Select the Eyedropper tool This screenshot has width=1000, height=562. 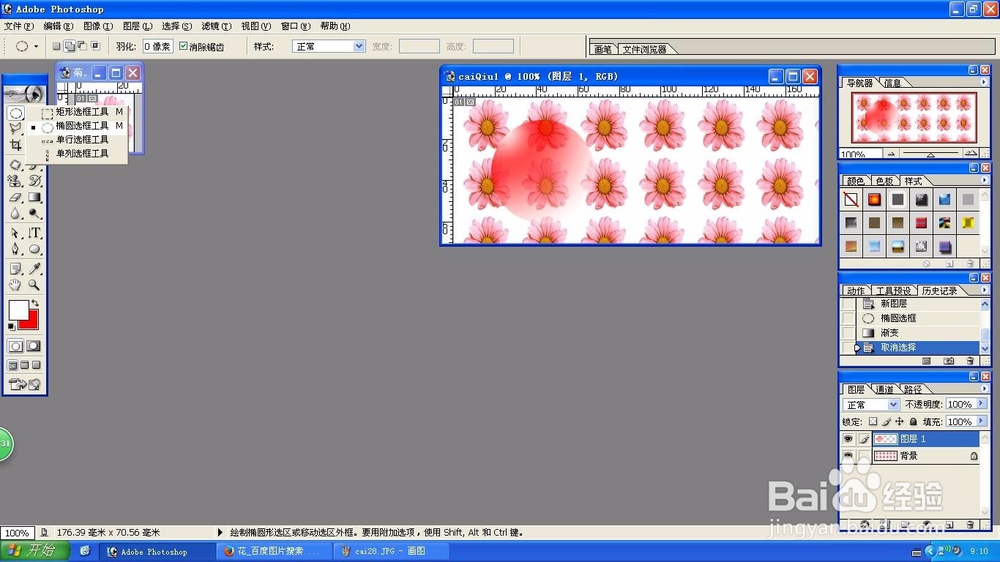(x=34, y=269)
